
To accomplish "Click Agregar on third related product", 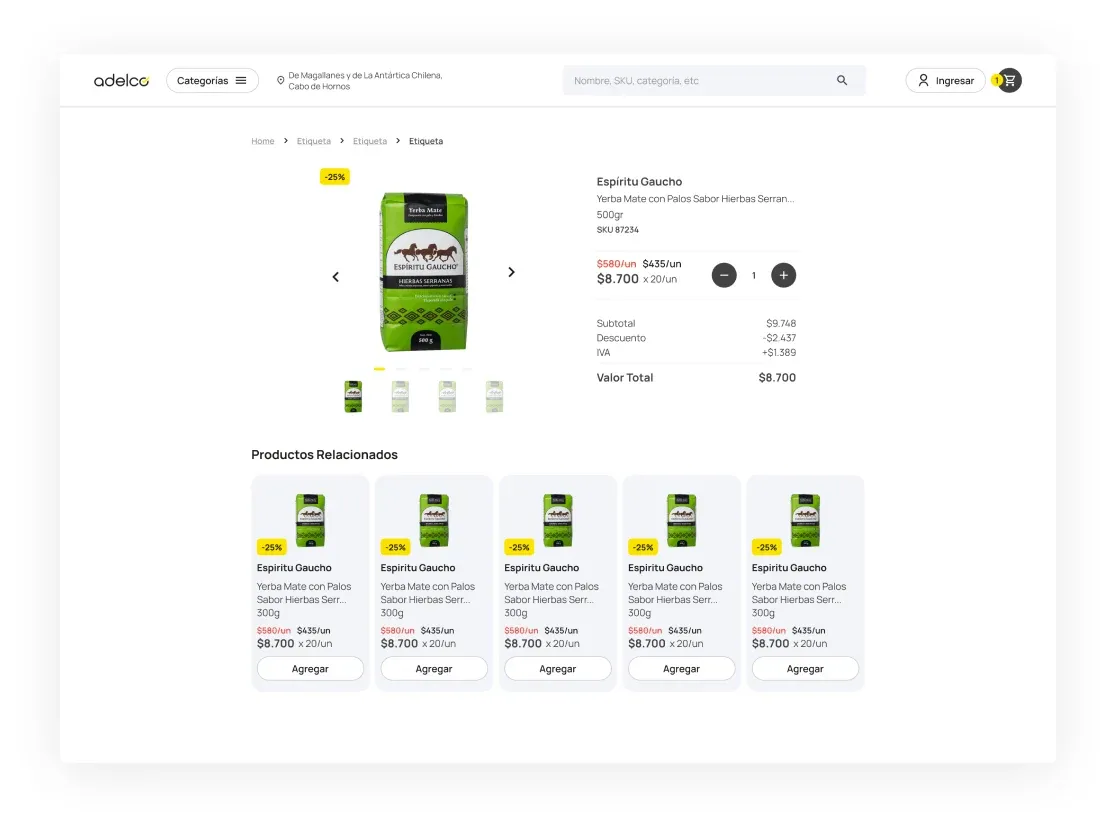I will coord(558,669).
